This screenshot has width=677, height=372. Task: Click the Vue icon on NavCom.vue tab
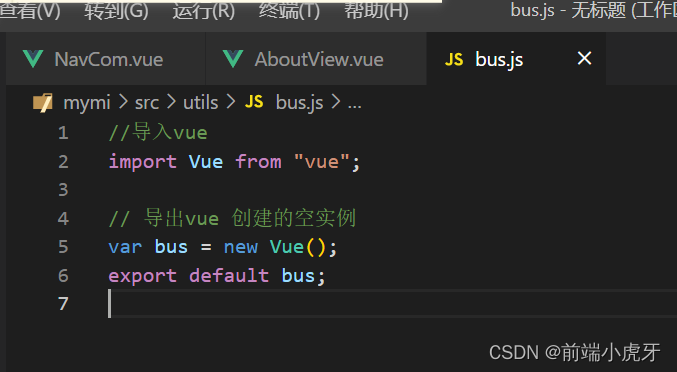point(33,59)
